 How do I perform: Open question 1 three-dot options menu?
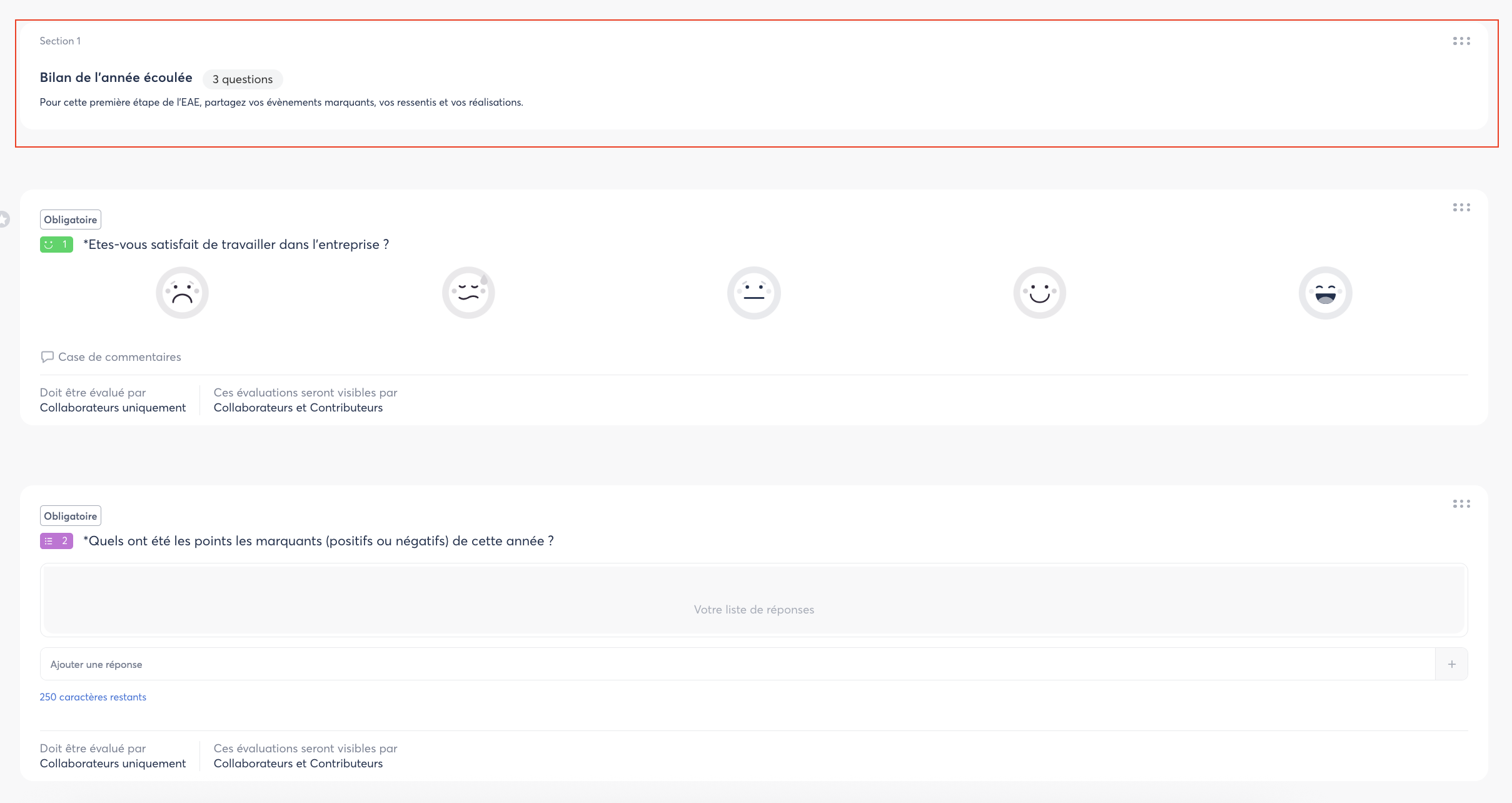coord(1461,208)
